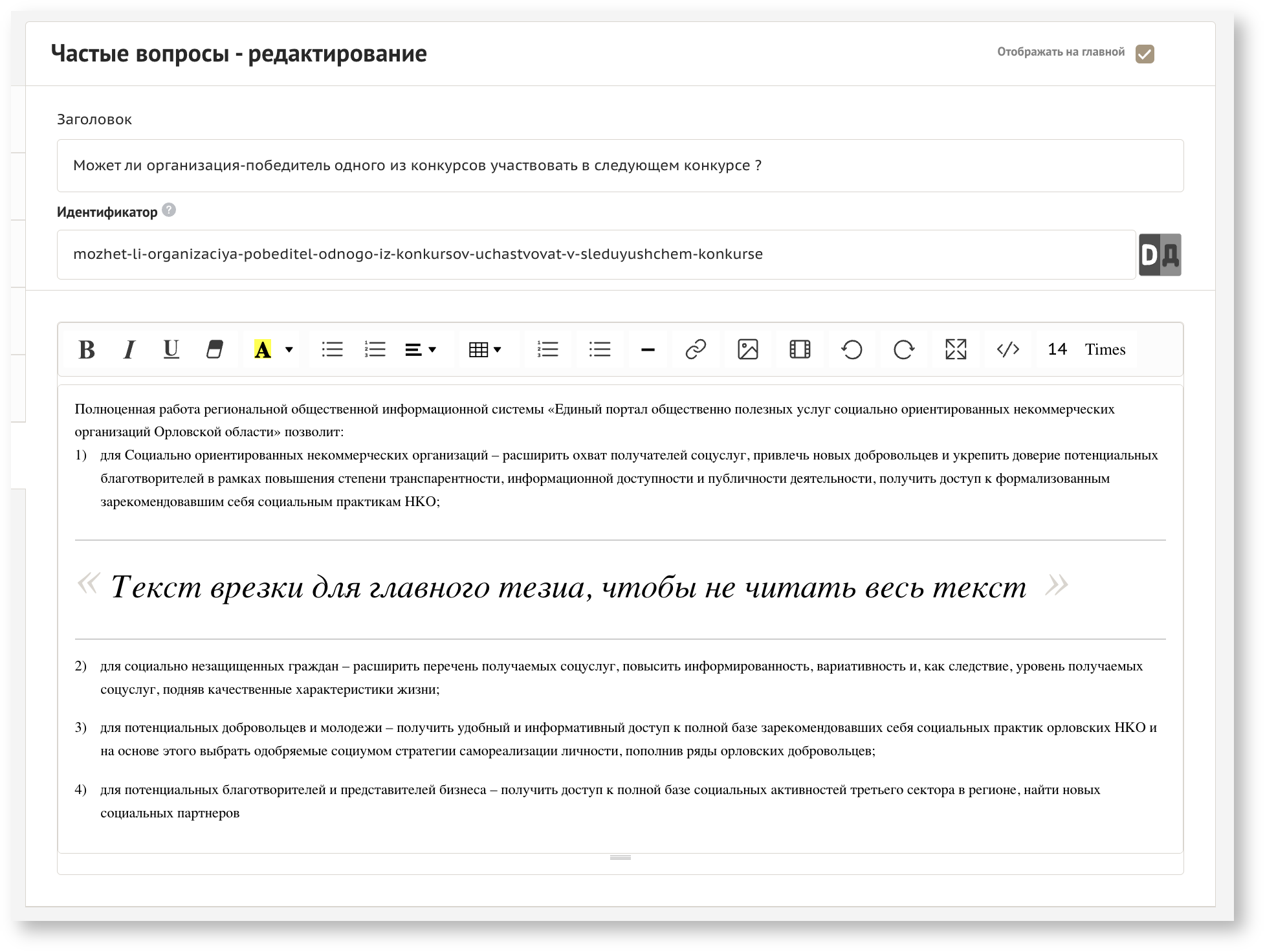Apply underline formatting
Screen dimensions: 1265x952
click(171, 349)
